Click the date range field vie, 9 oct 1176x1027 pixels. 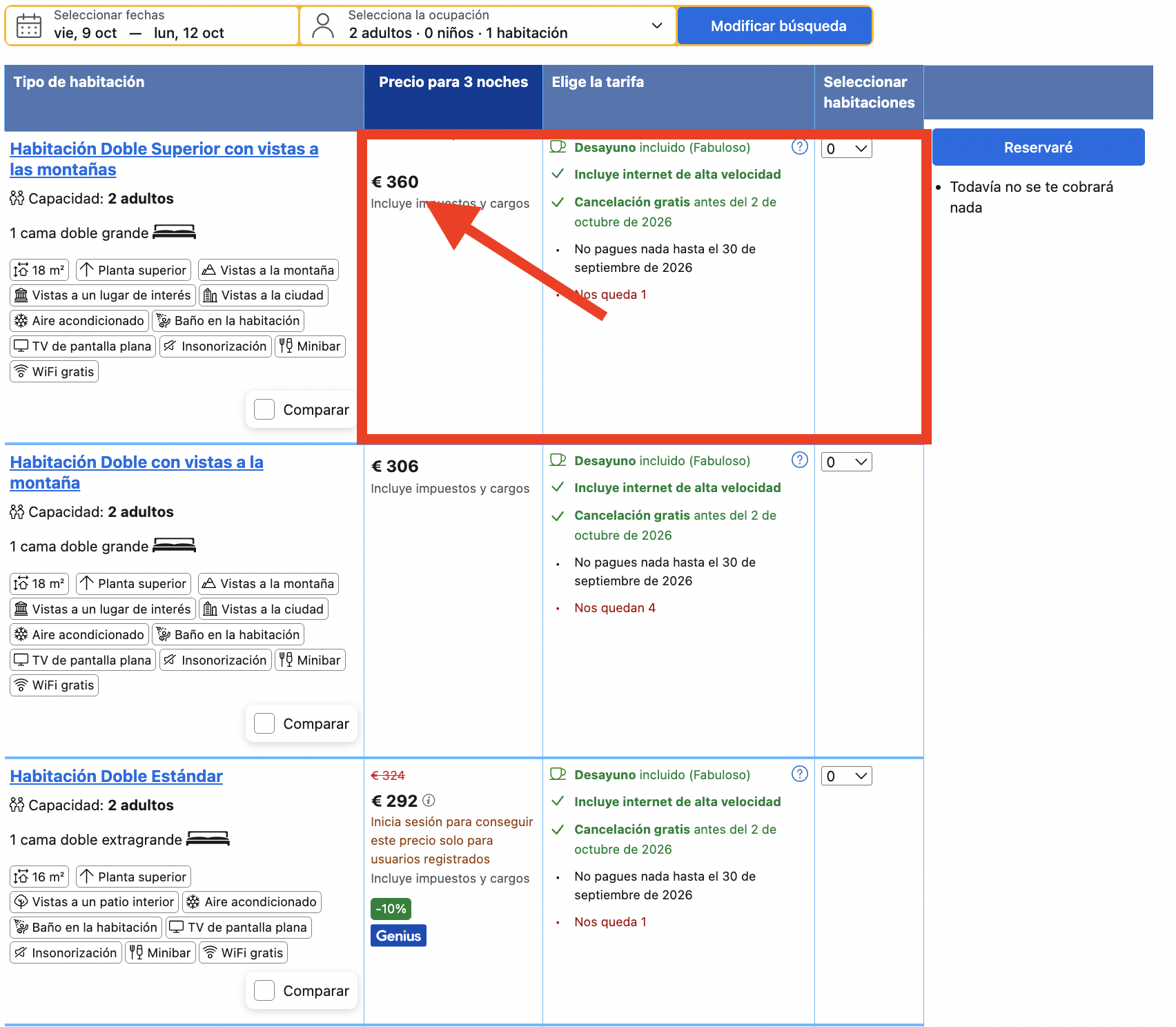click(x=152, y=26)
